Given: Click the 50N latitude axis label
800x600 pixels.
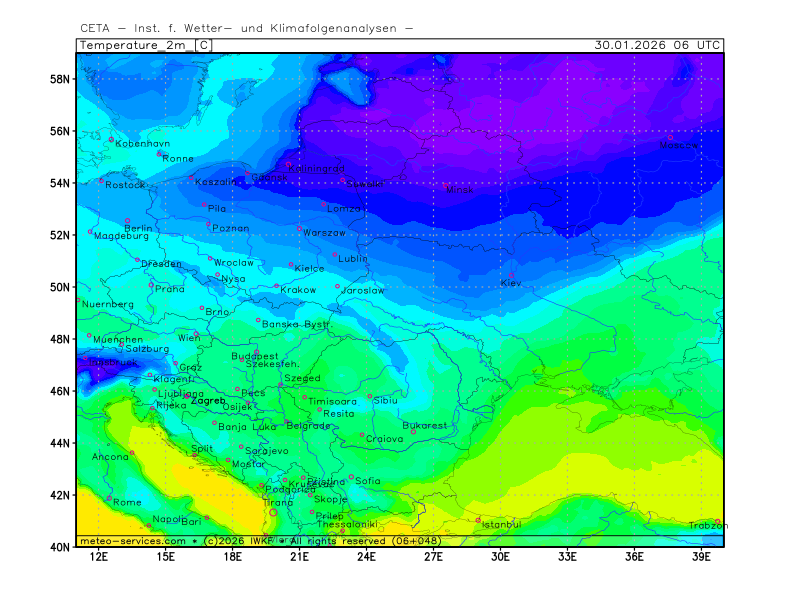Looking at the screenshot, I should (62, 288).
